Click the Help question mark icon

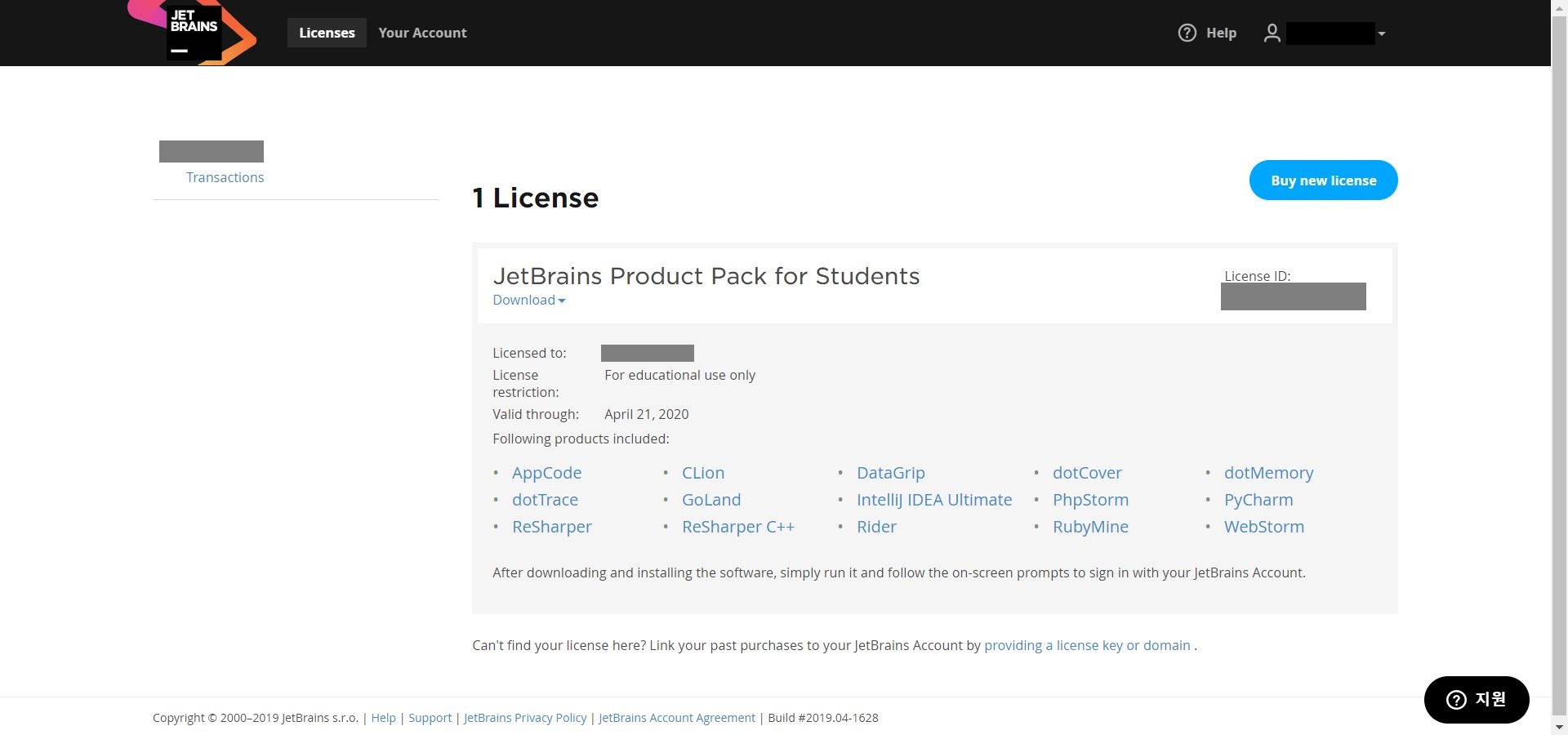click(1187, 33)
